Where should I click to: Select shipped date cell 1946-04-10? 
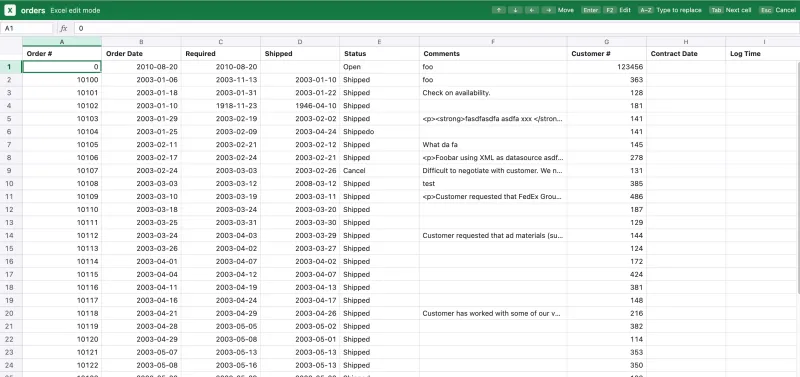pyautogui.click(x=300, y=106)
